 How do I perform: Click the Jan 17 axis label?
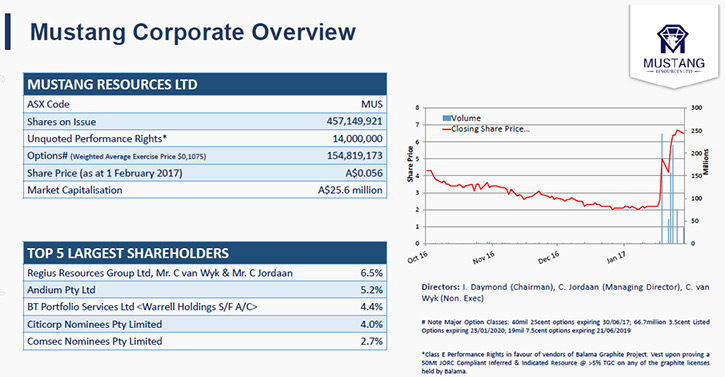point(616,258)
